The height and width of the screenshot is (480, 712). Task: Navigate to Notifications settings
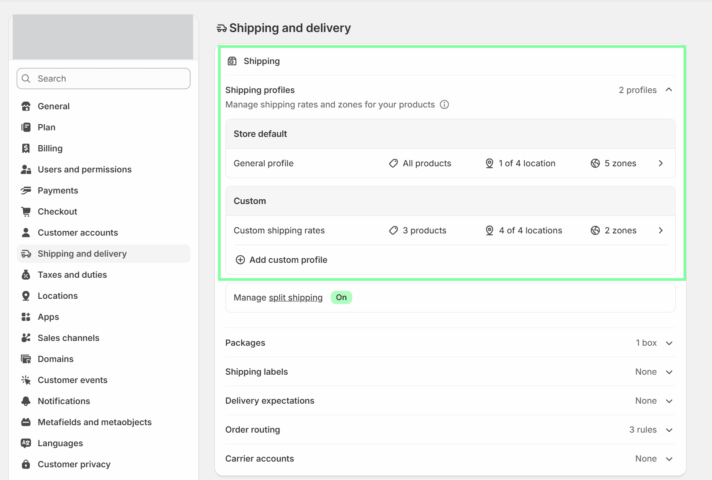[x=104, y=401]
